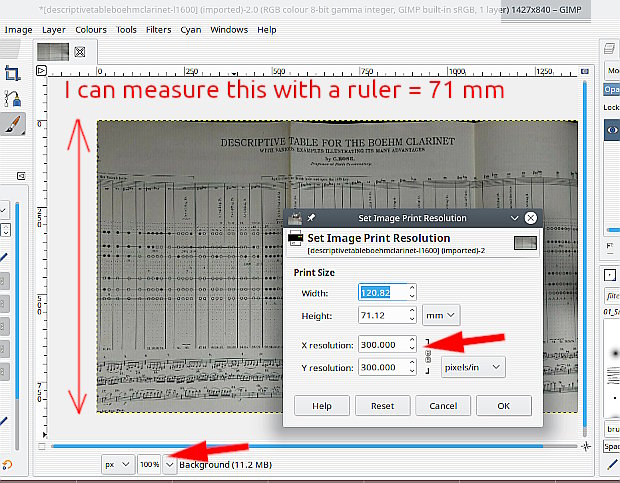Pin the Set Image Print Resolution dialog
This screenshot has width=620, height=483.
pos(311,217)
